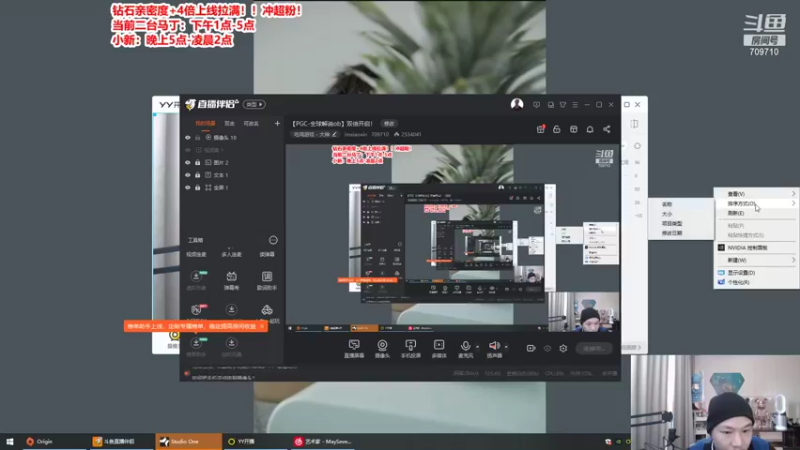Toggle visibility of the dimmed second layer
Image resolution: width=800 pixels, height=450 pixels.
coord(188,150)
